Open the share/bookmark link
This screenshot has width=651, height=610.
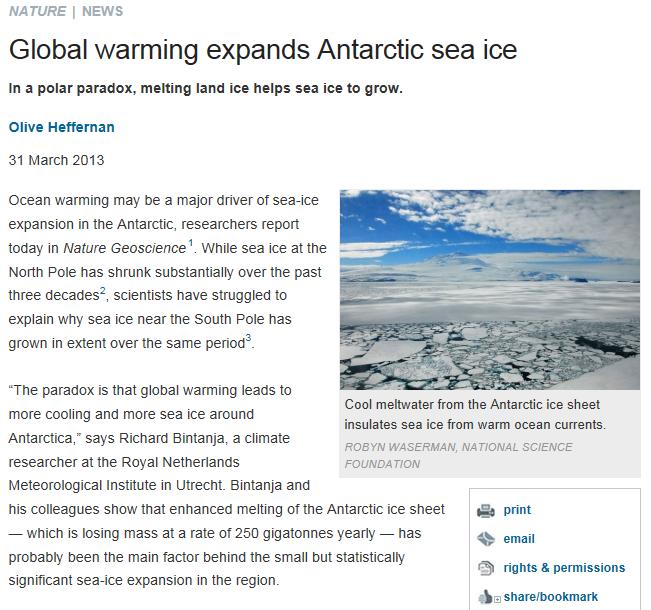coord(551,597)
